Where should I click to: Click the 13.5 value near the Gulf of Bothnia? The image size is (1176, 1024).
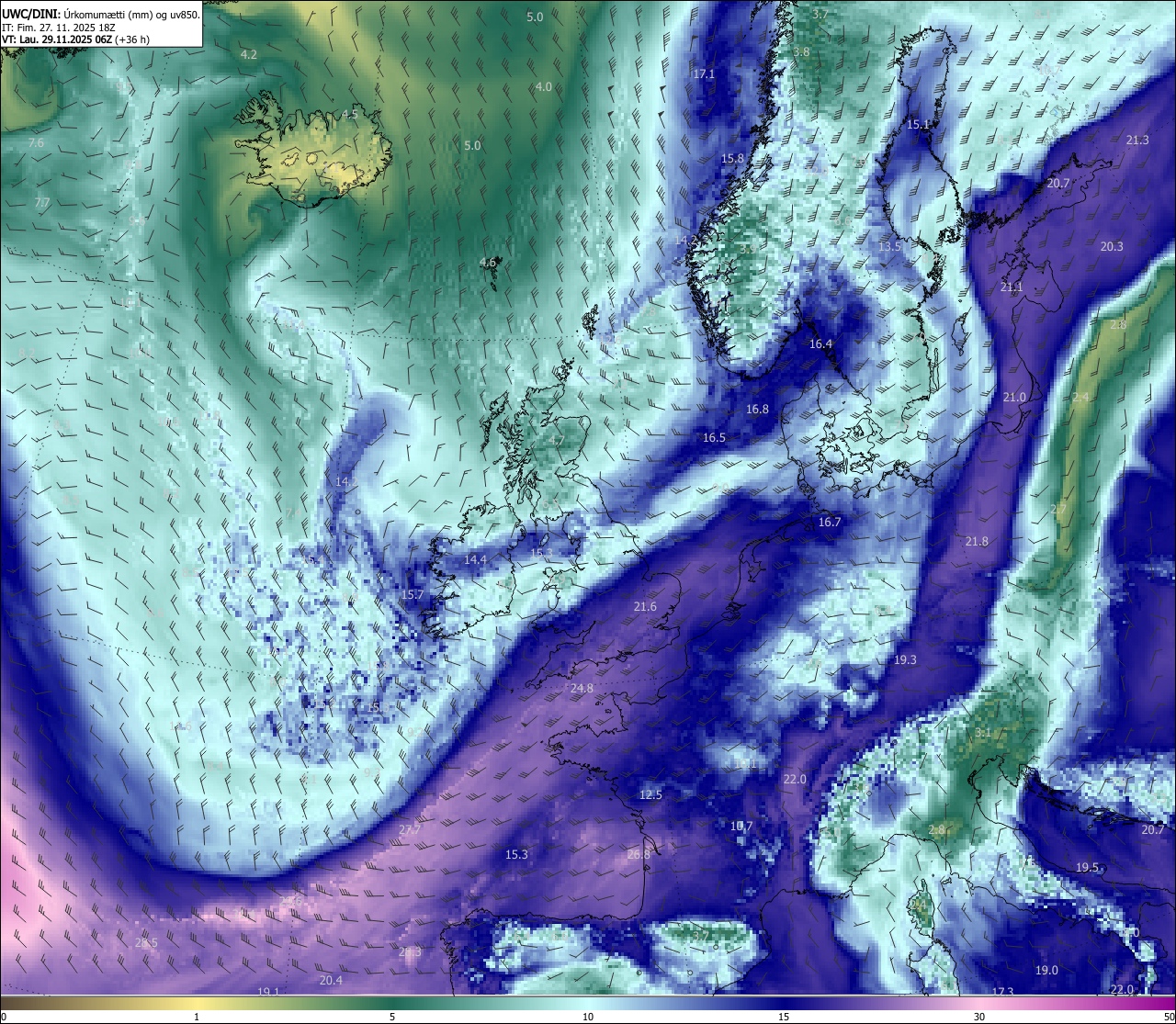[x=889, y=246]
